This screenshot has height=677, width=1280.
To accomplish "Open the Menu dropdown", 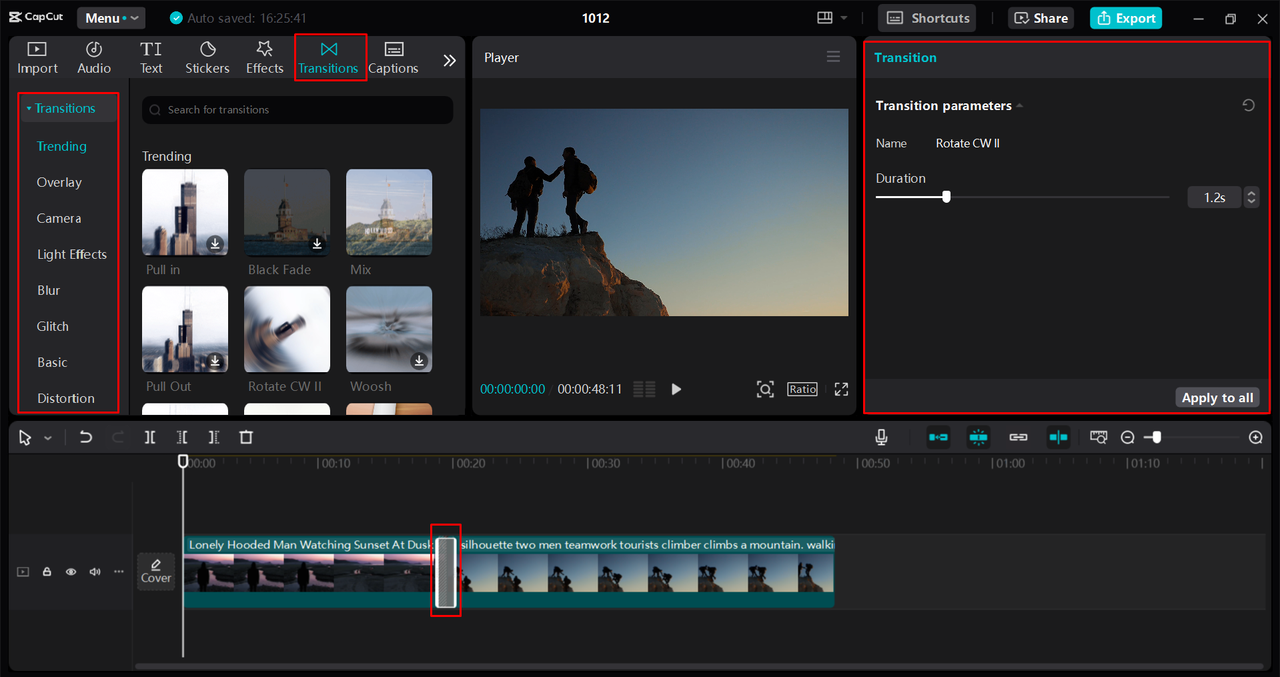I will (110, 18).
